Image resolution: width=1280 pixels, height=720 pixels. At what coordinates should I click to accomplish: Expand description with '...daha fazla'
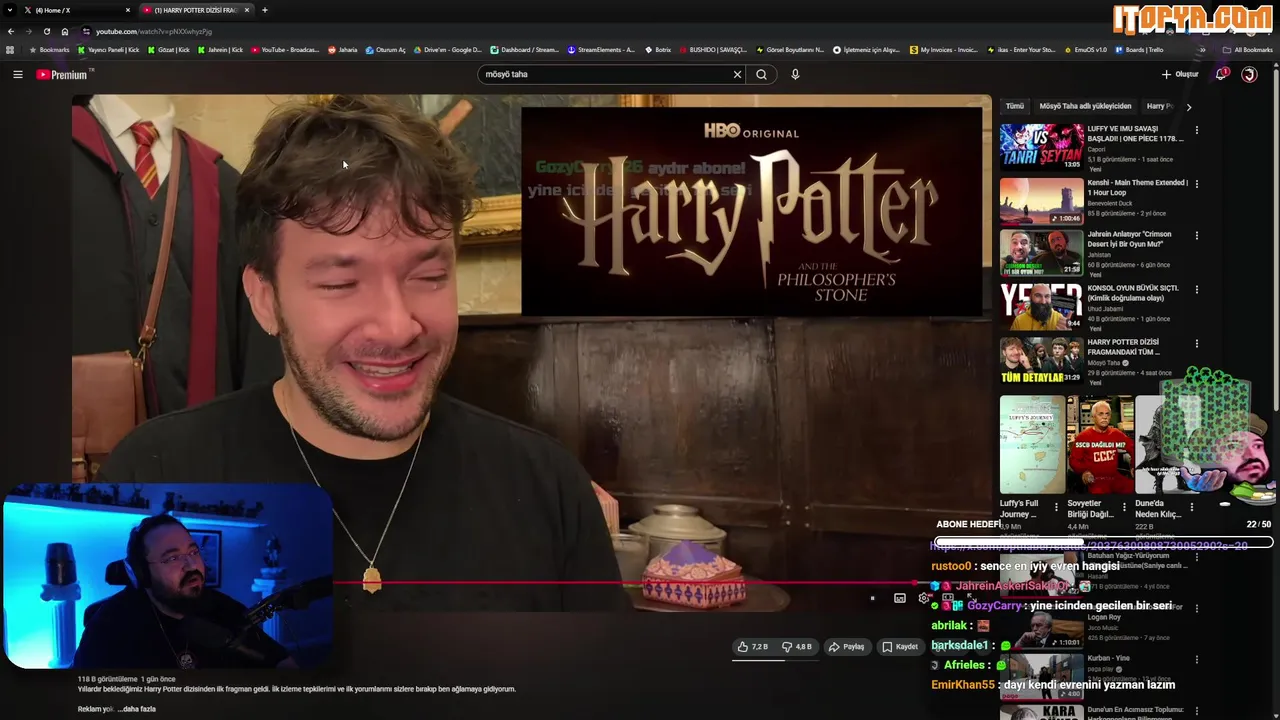(137, 709)
